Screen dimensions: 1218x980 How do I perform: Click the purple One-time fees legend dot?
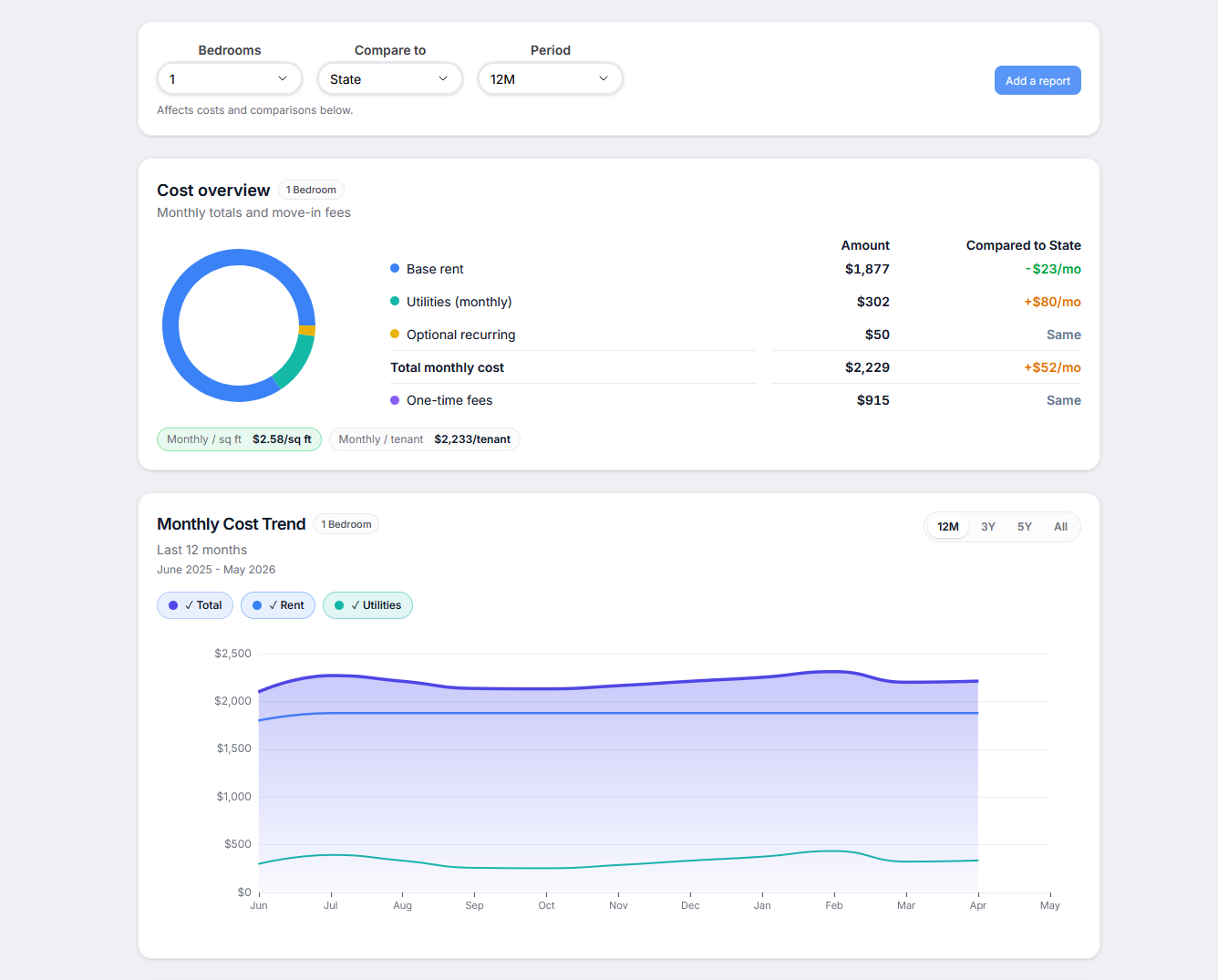(x=395, y=399)
